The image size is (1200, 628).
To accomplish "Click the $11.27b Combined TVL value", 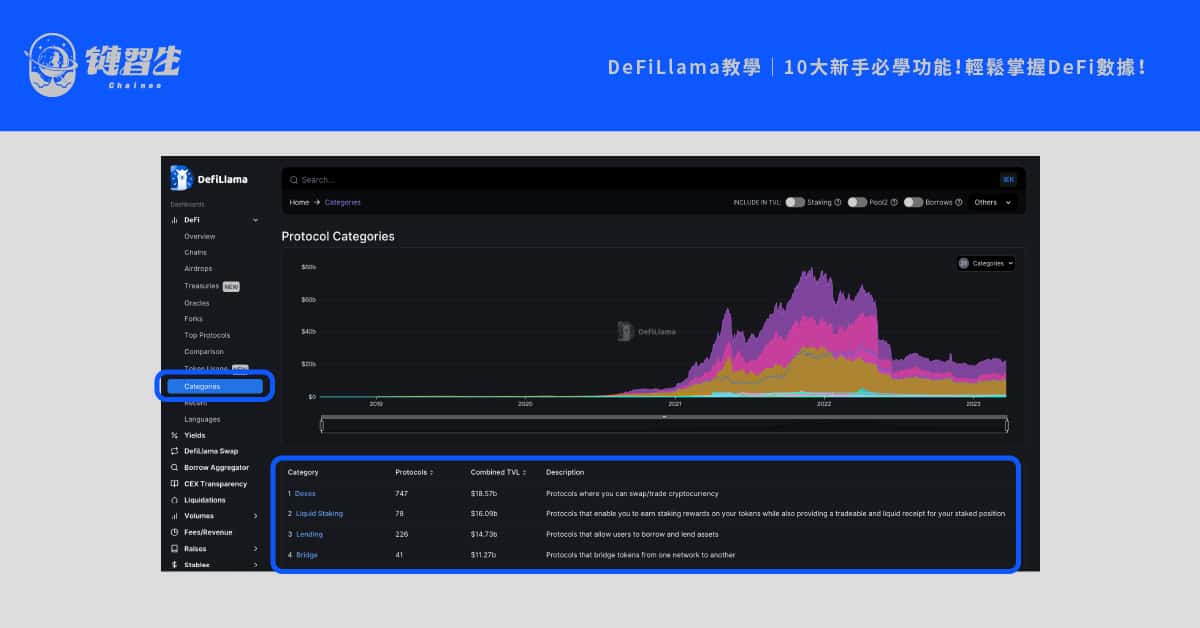I will point(484,555).
